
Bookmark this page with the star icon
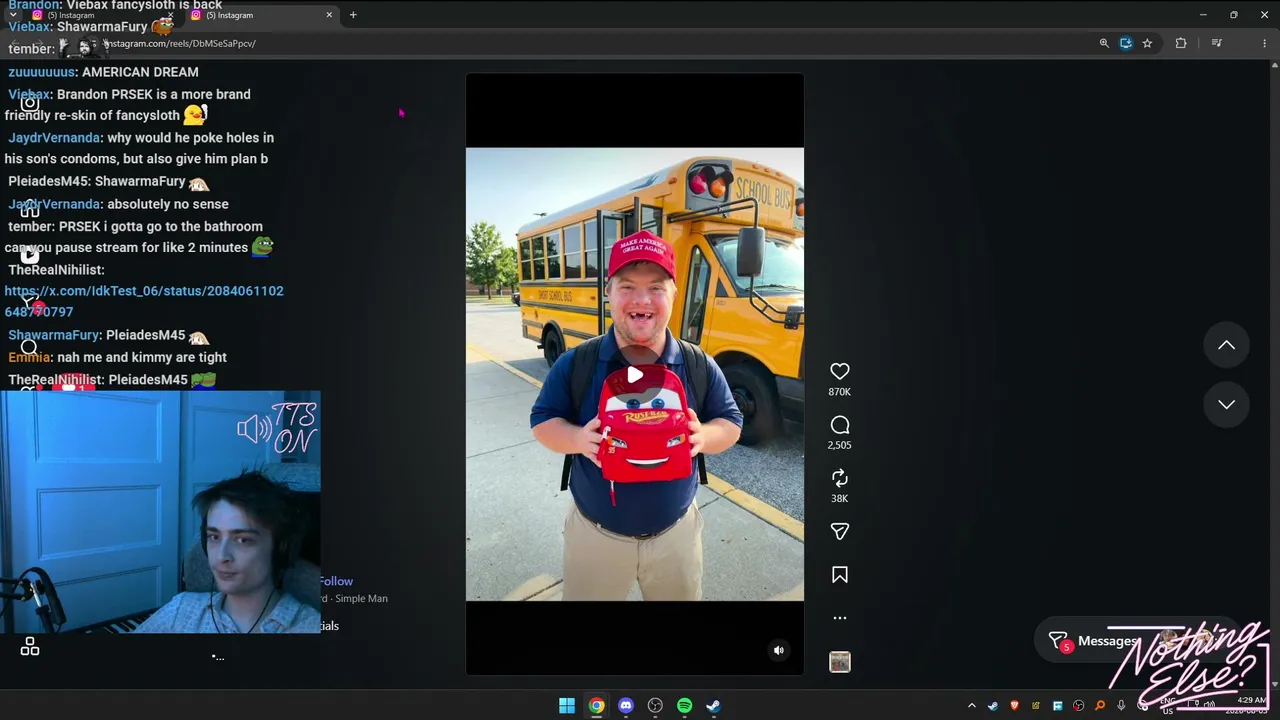(x=1147, y=43)
